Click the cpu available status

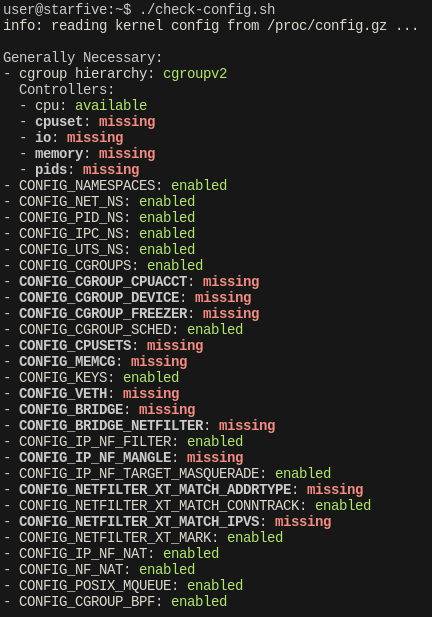click(x=111, y=105)
